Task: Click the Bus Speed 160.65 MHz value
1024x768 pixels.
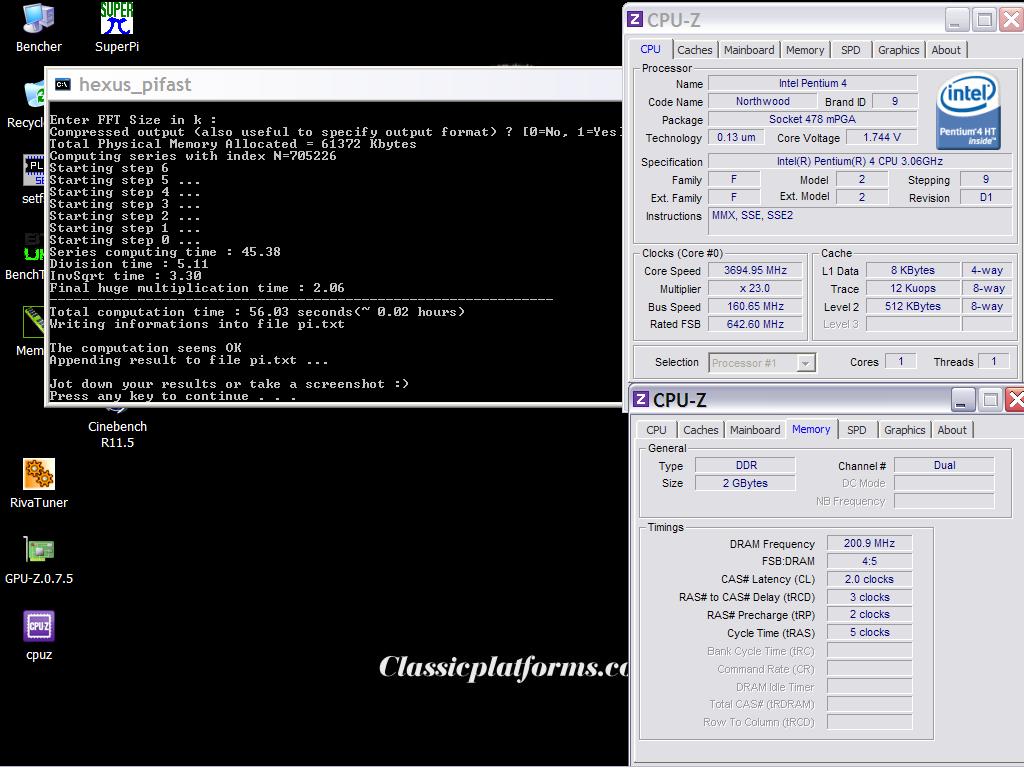Action: (755, 306)
